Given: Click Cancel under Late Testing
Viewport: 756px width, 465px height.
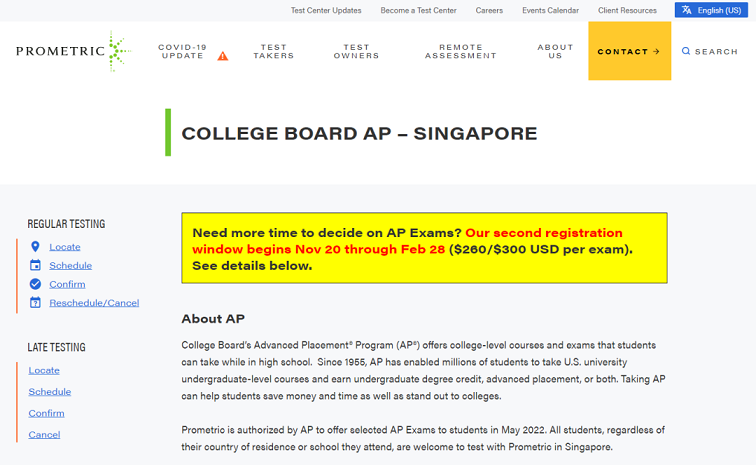Looking at the screenshot, I should coord(44,435).
